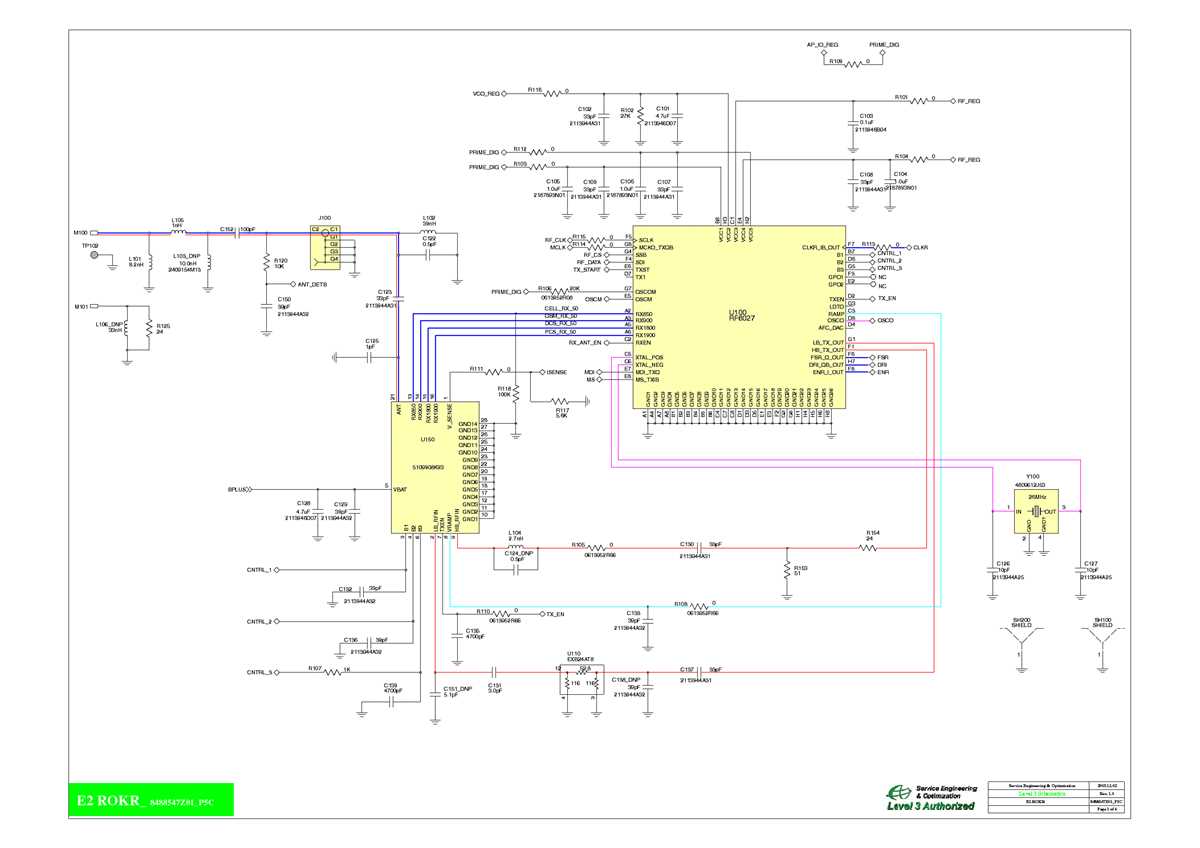Viewport: 1200px width, 848px height.
Task: Click the OSCO net label
Action: [x=885, y=320]
